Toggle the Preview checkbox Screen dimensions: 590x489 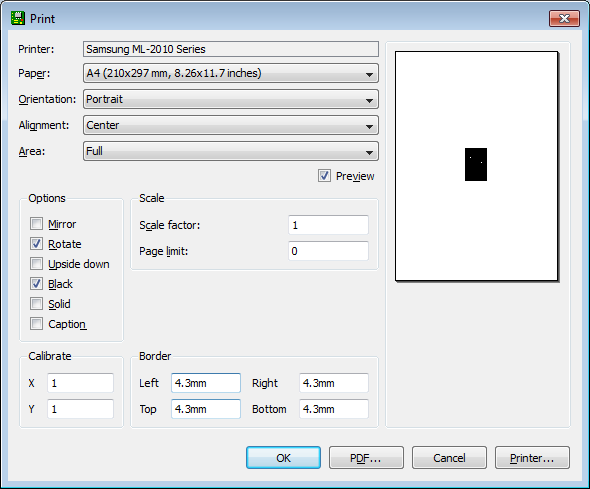click(324, 176)
